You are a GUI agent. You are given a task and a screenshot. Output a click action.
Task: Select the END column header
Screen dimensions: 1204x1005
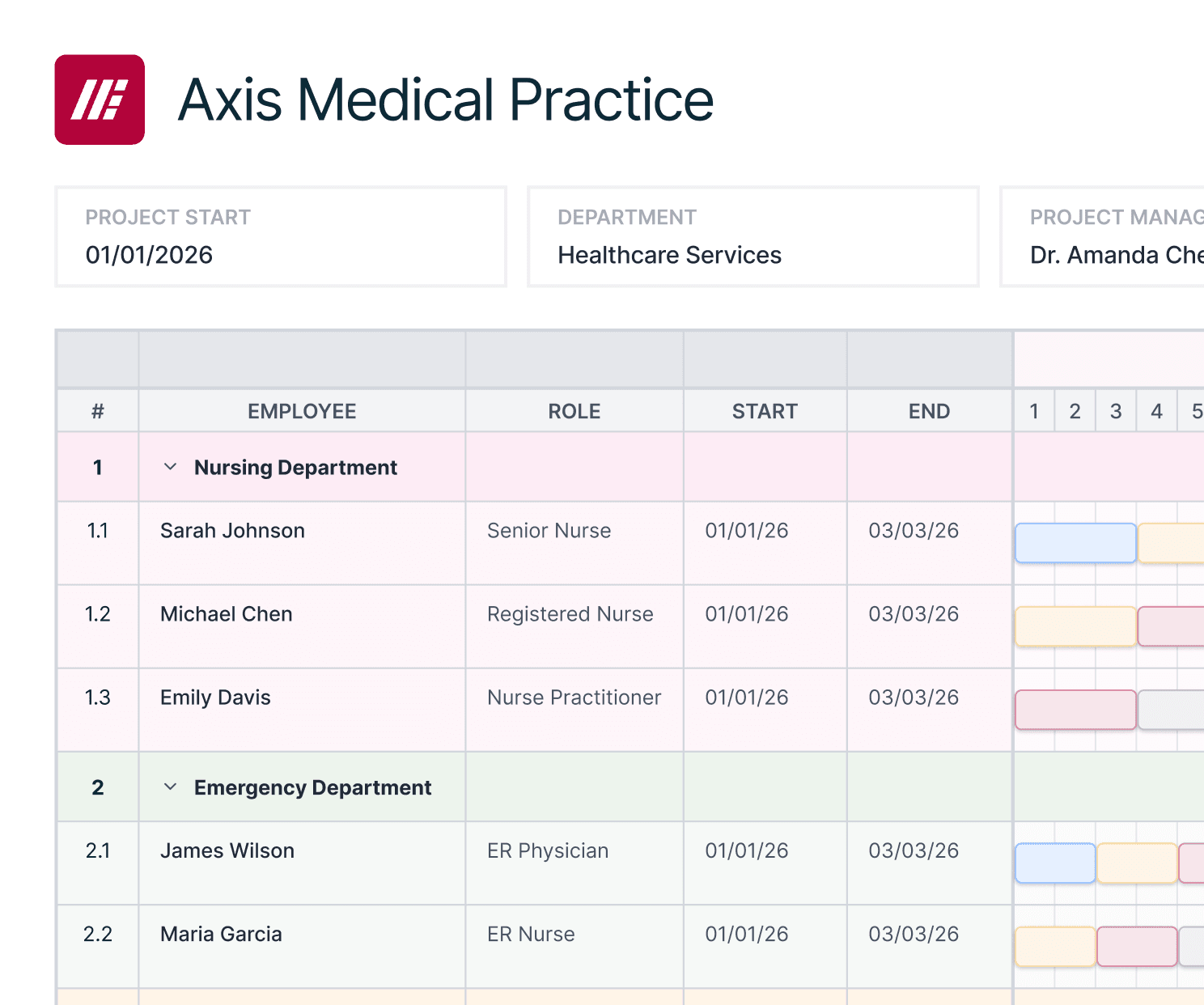coord(929,411)
